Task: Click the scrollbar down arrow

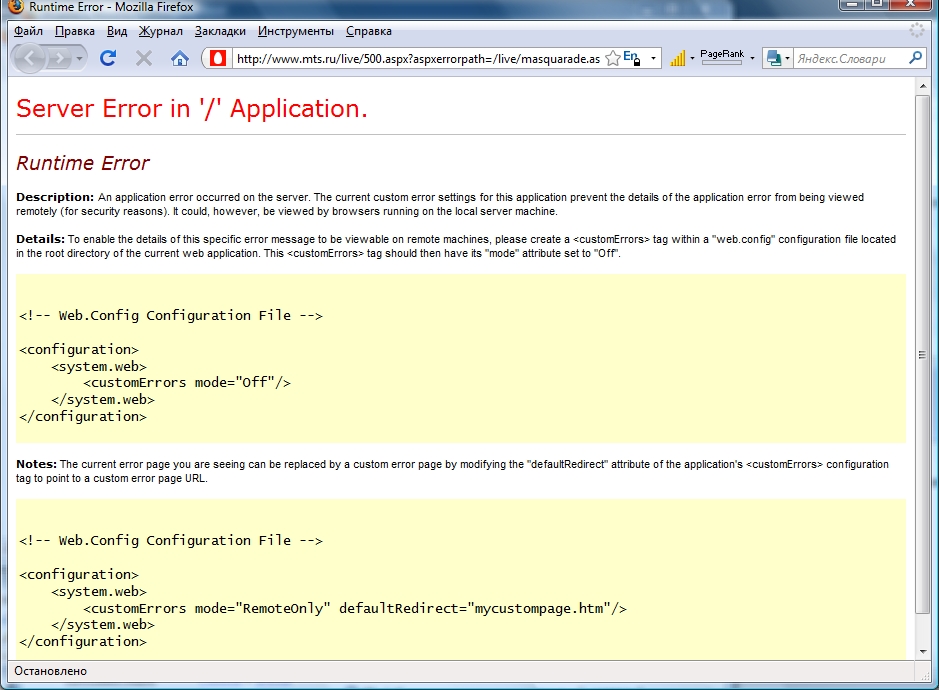Action: tap(922, 652)
